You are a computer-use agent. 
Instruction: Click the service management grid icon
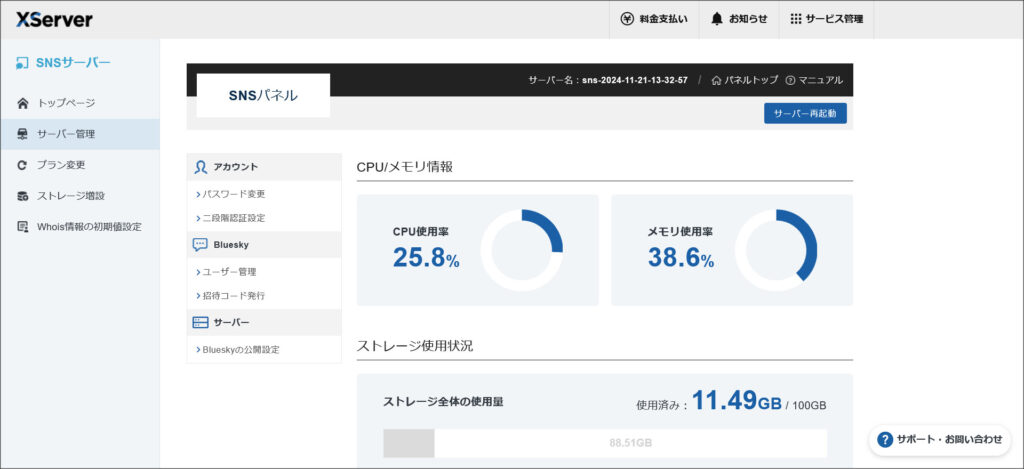pos(795,19)
